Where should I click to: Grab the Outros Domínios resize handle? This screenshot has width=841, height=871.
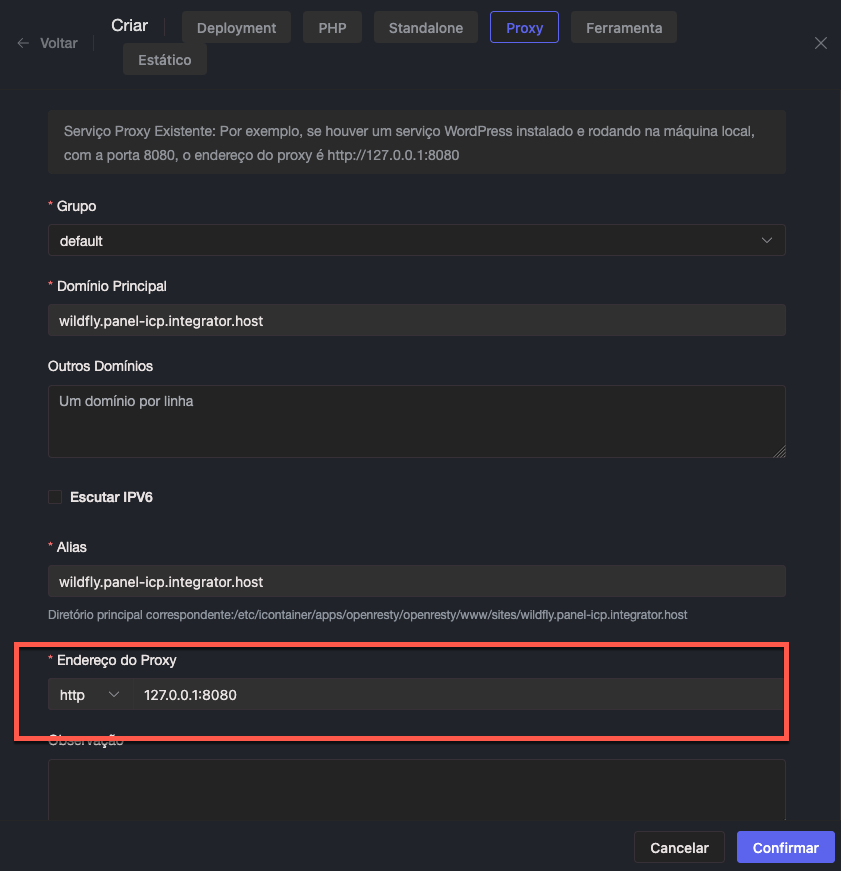coord(779,452)
